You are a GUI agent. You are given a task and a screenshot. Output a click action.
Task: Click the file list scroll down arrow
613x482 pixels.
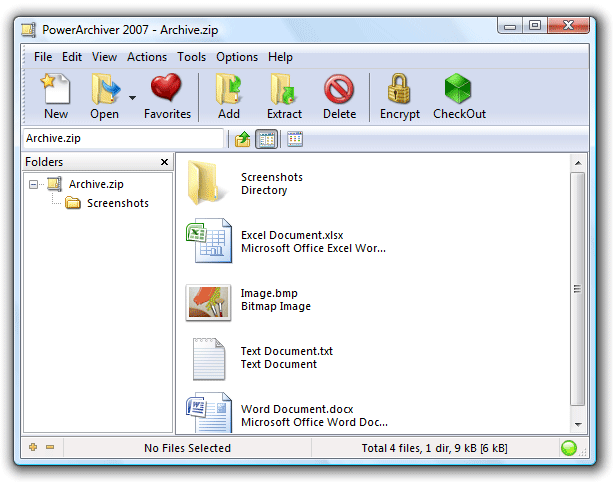click(578, 425)
